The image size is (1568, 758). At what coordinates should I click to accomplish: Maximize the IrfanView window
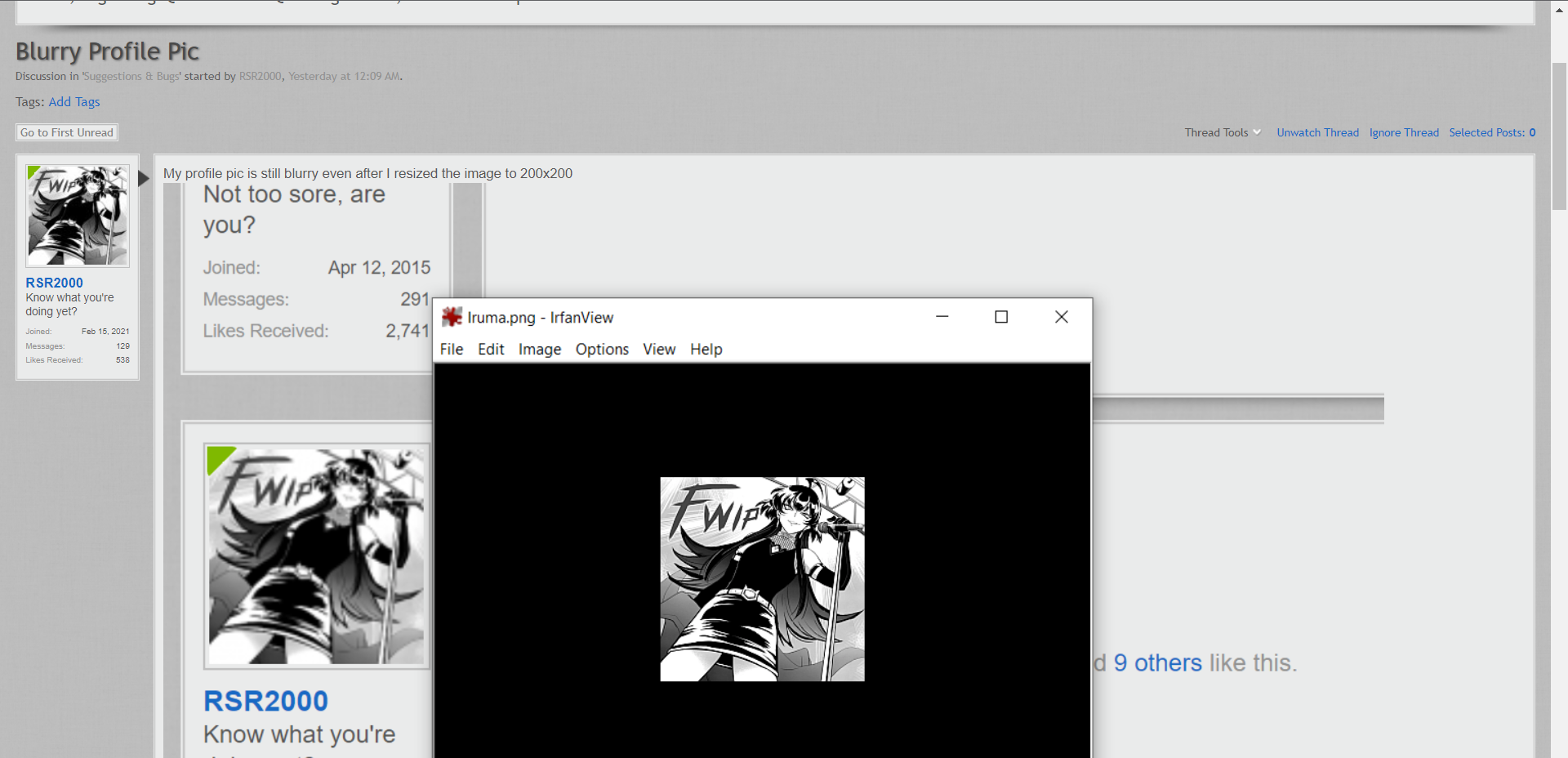coord(1001,317)
